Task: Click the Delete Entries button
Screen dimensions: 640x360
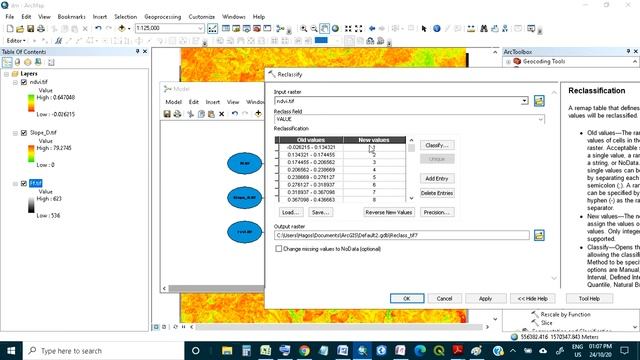Action: (x=437, y=193)
